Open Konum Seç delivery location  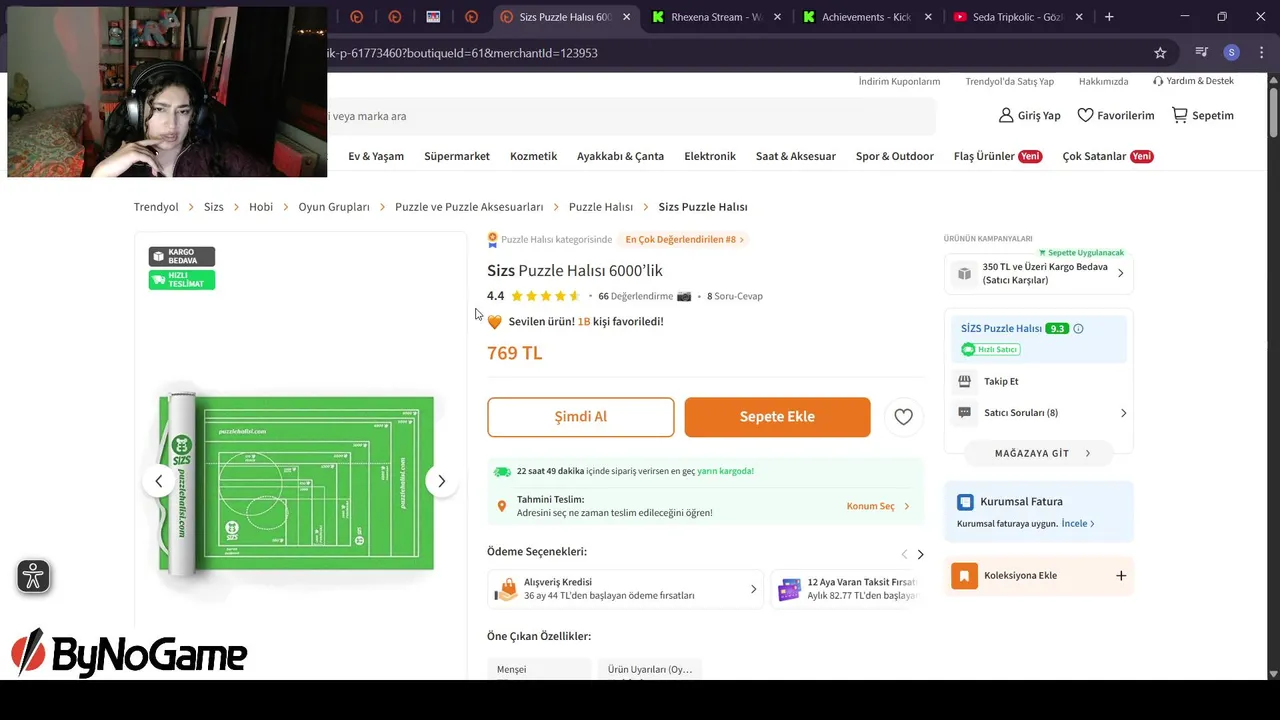click(x=878, y=506)
